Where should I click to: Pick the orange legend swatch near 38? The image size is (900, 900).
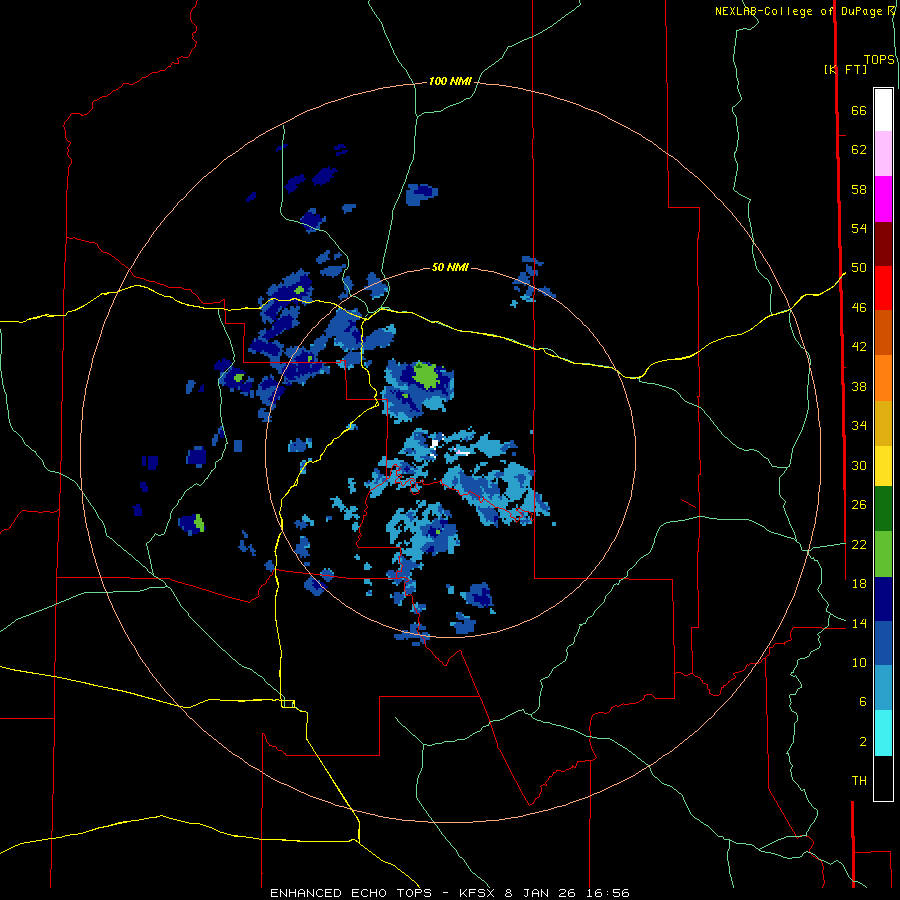(x=883, y=378)
